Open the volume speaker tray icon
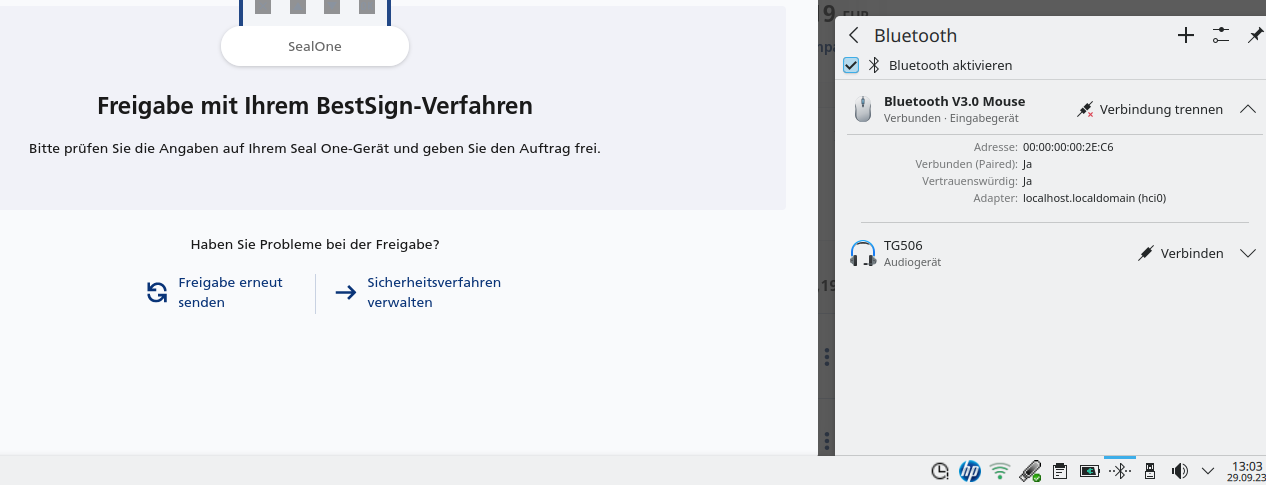Image resolution: width=1266 pixels, height=485 pixels. click(x=1180, y=471)
